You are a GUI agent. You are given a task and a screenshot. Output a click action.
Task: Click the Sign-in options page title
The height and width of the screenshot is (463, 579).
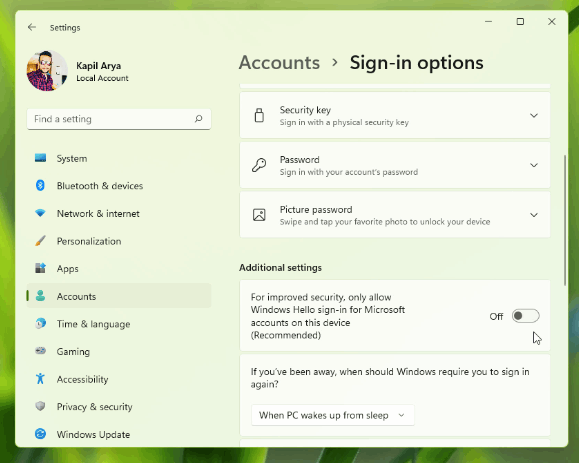click(x=417, y=62)
